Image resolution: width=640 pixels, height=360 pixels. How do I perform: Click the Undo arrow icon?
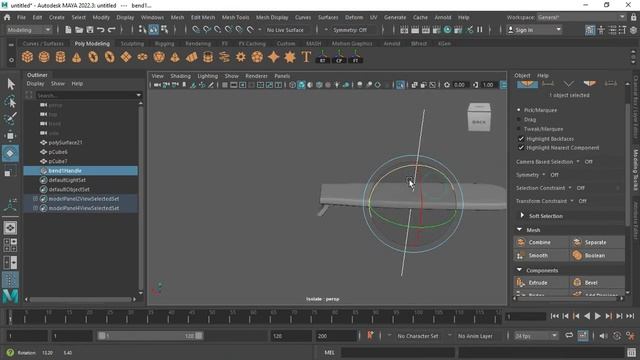coord(100,30)
